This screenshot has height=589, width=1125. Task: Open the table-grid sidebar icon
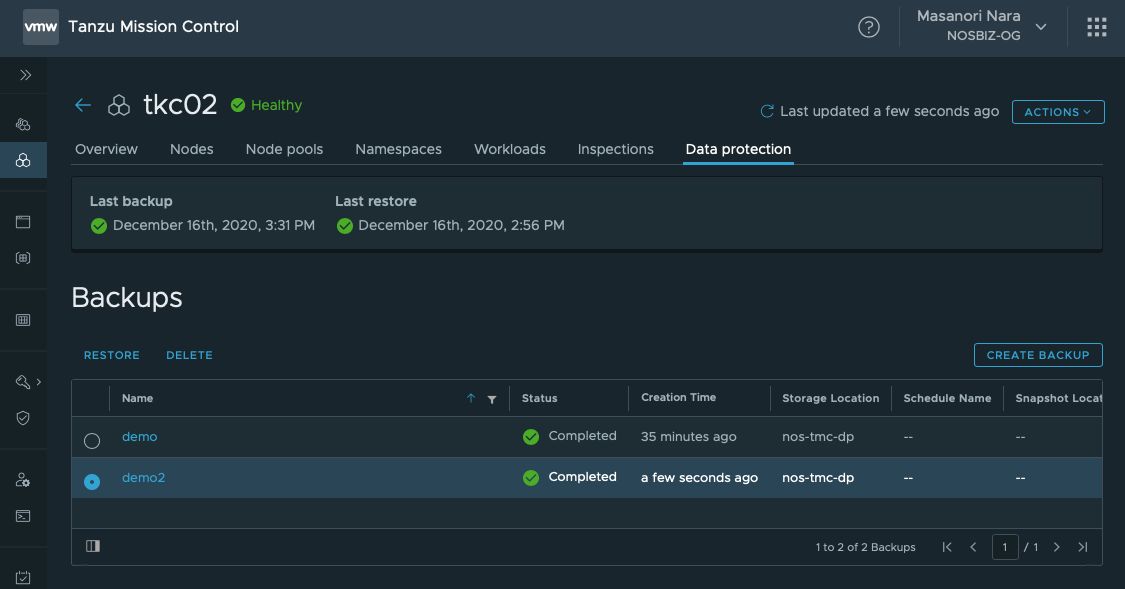(23, 320)
